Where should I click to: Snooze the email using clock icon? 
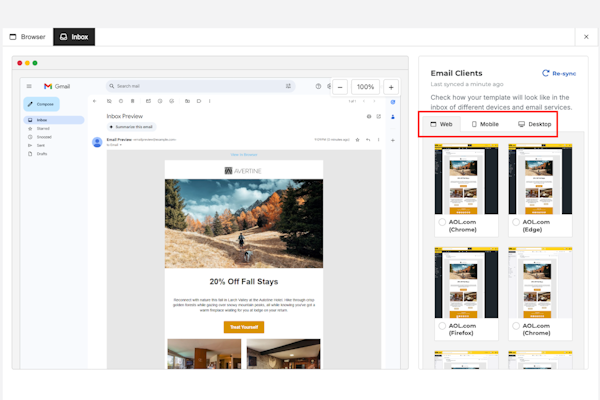pyautogui.click(x=160, y=101)
